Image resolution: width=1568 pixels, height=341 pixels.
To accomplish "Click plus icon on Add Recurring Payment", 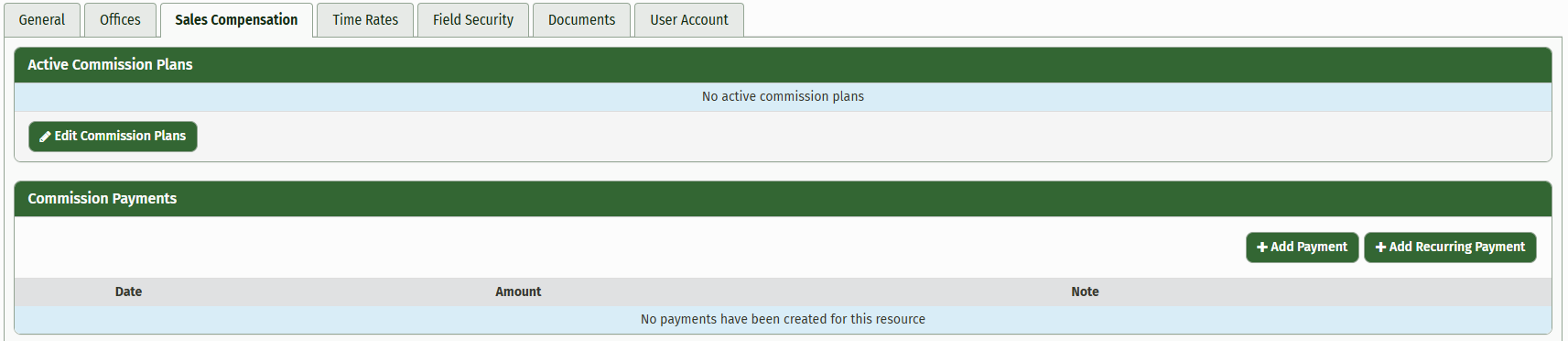I will [x=1380, y=247].
